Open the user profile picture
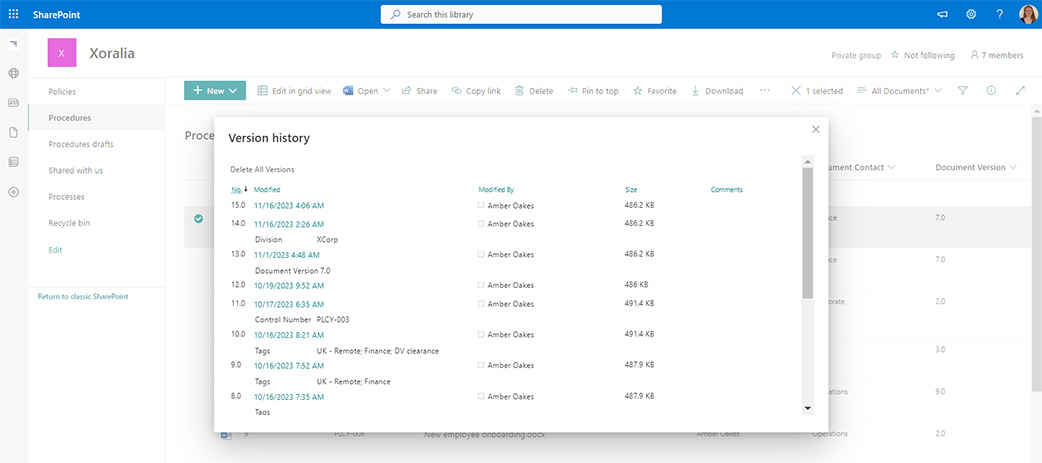Viewport: 1042px width, 463px height. point(1027,15)
